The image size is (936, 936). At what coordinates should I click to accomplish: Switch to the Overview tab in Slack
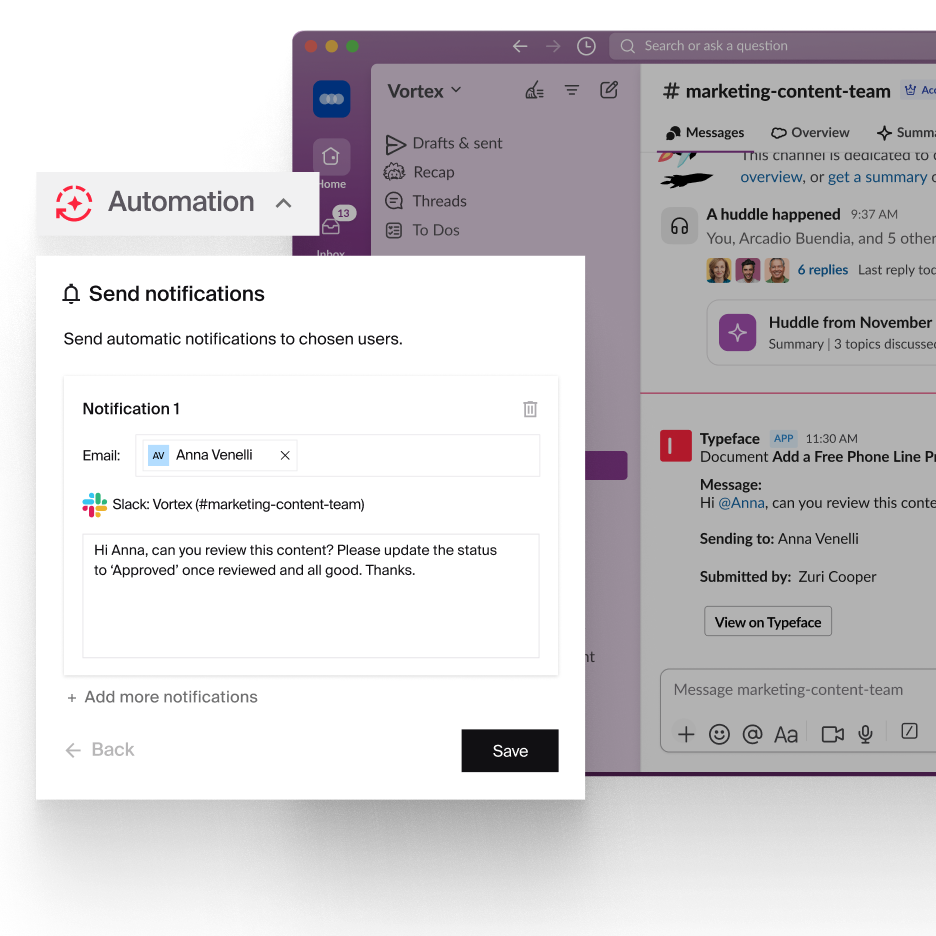(x=810, y=133)
